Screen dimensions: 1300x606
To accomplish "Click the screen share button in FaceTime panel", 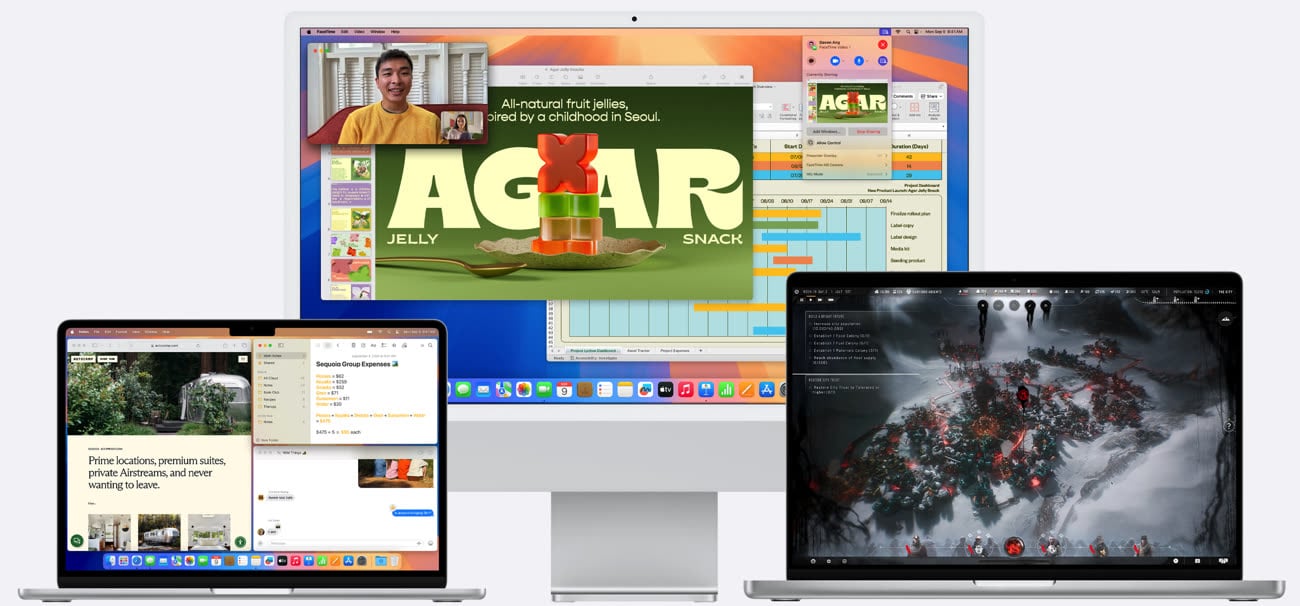I will click(x=883, y=61).
